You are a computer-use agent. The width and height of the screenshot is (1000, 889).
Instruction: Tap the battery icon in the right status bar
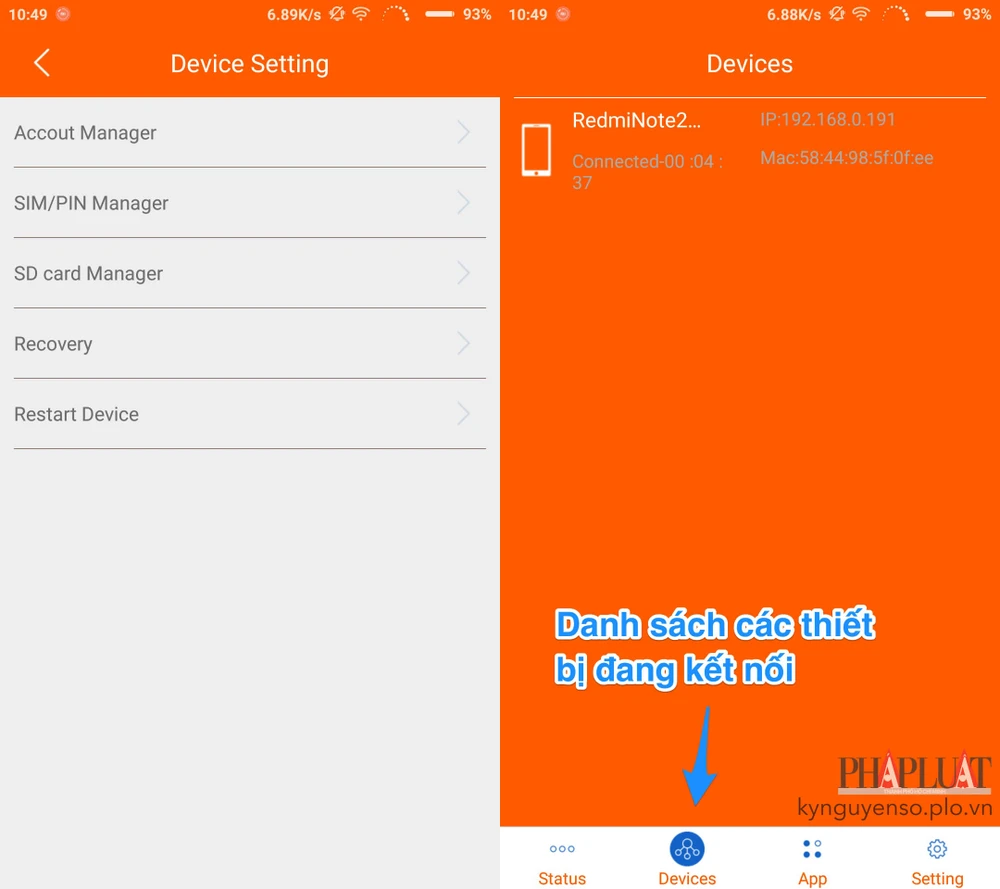[x=939, y=14]
